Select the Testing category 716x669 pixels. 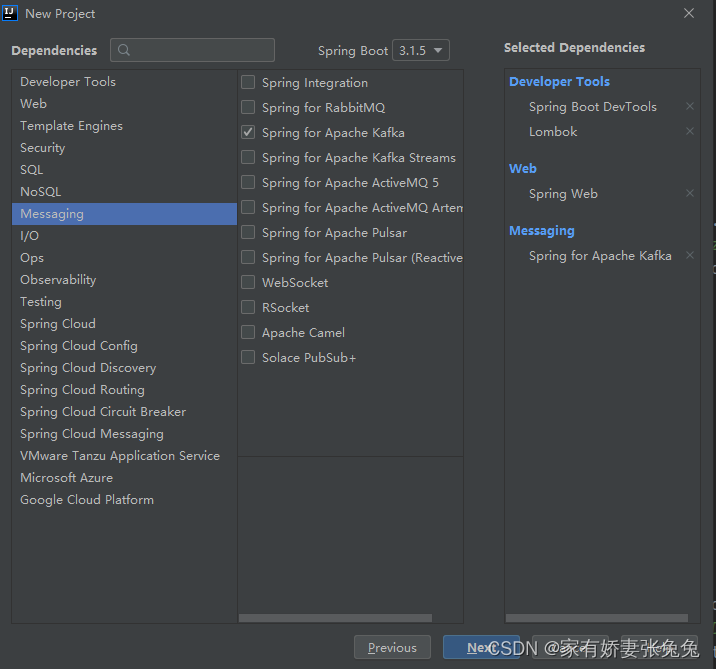click(124, 301)
